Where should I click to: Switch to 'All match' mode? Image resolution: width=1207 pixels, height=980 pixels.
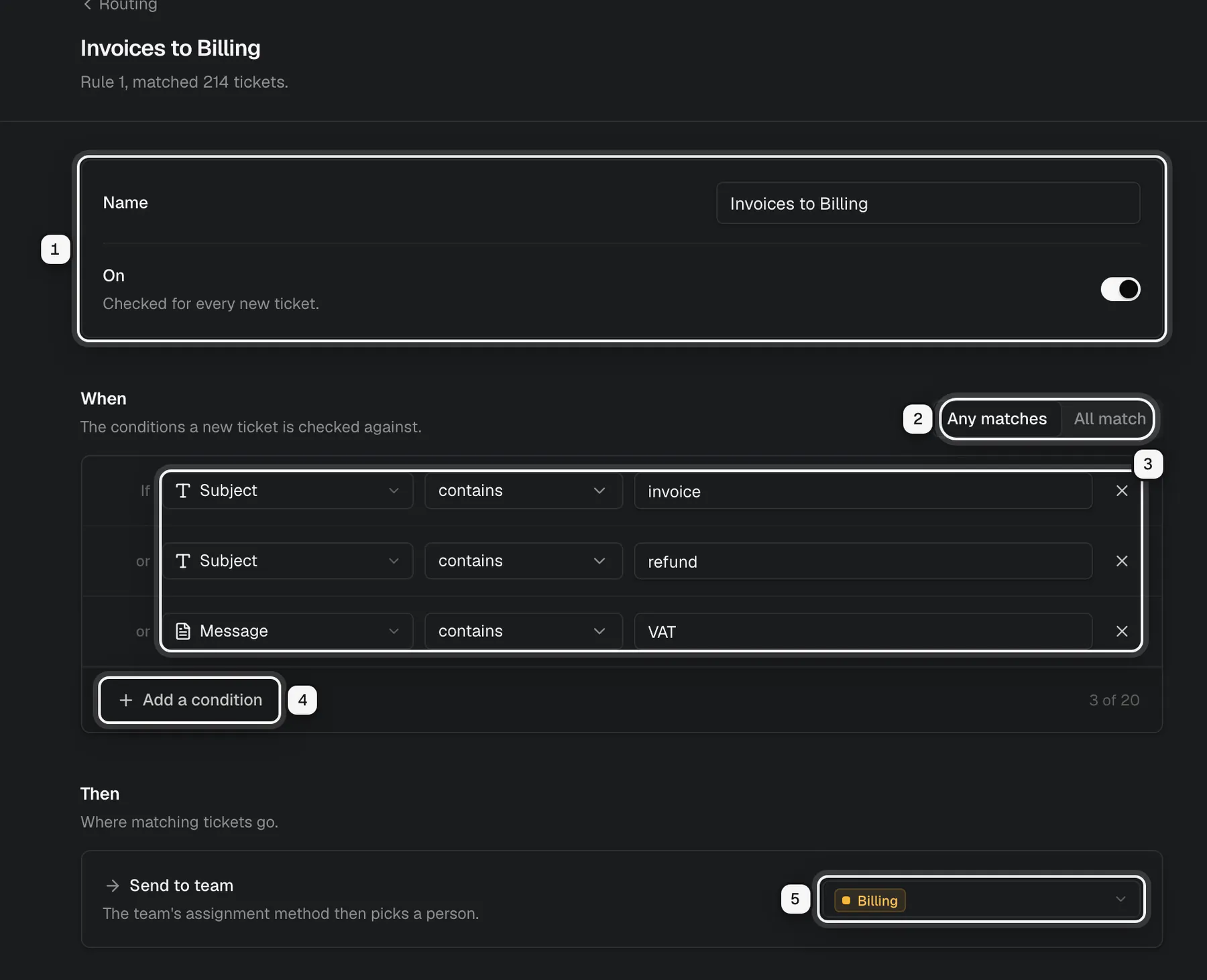(1109, 419)
